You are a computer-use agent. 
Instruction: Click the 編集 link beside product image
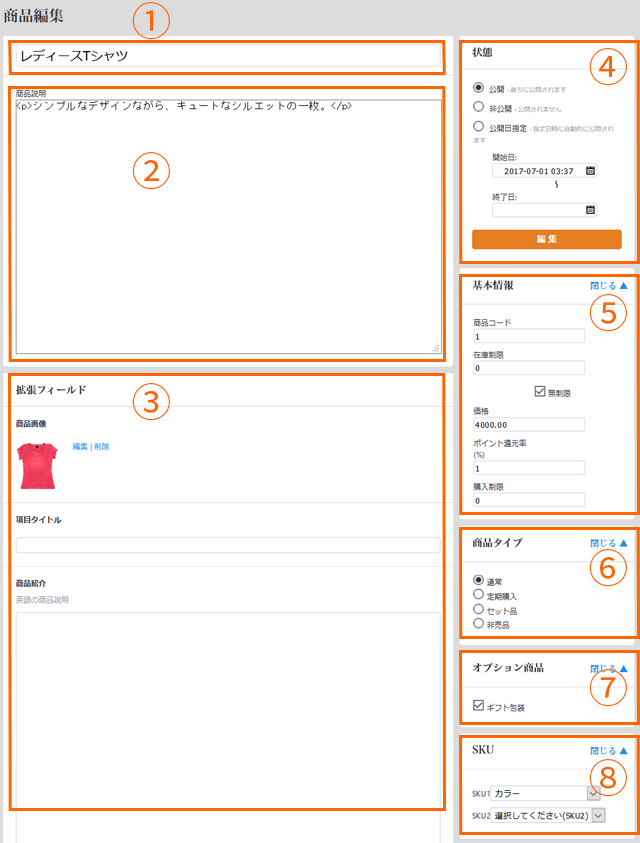click(x=80, y=446)
